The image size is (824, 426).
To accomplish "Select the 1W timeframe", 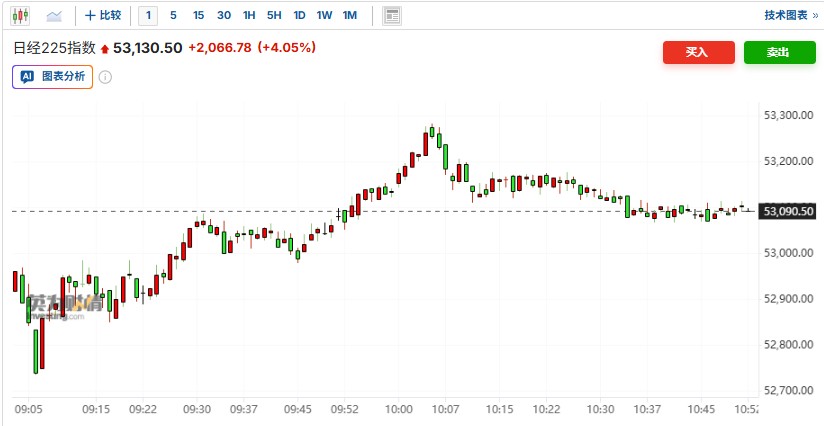I will tap(324, 15).
